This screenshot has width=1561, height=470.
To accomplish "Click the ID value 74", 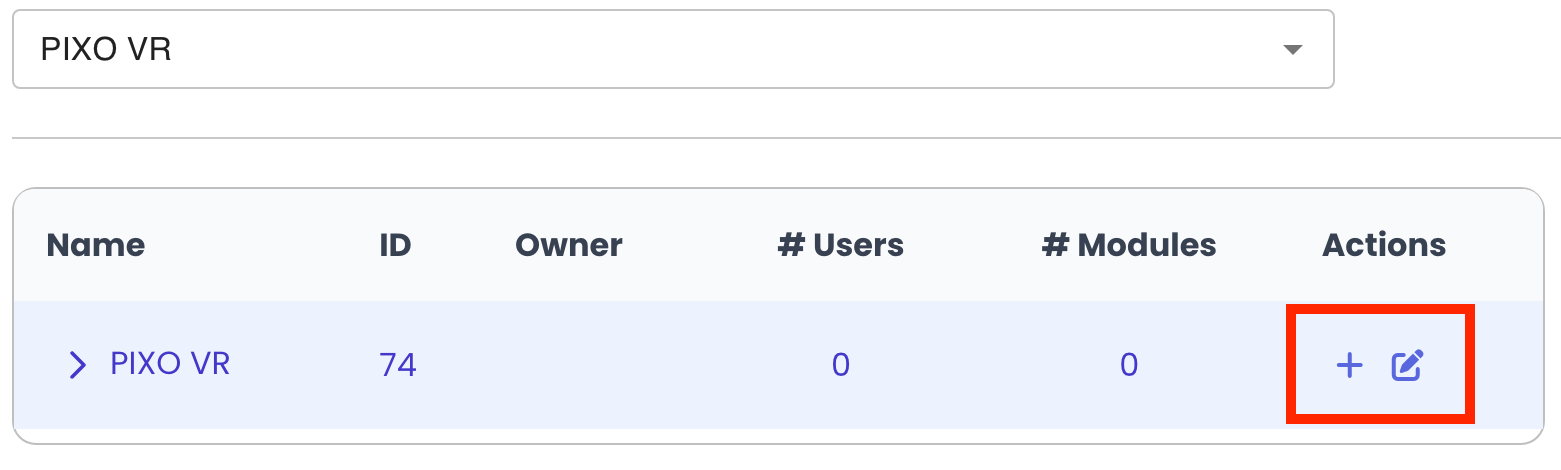I will (398, 365).
